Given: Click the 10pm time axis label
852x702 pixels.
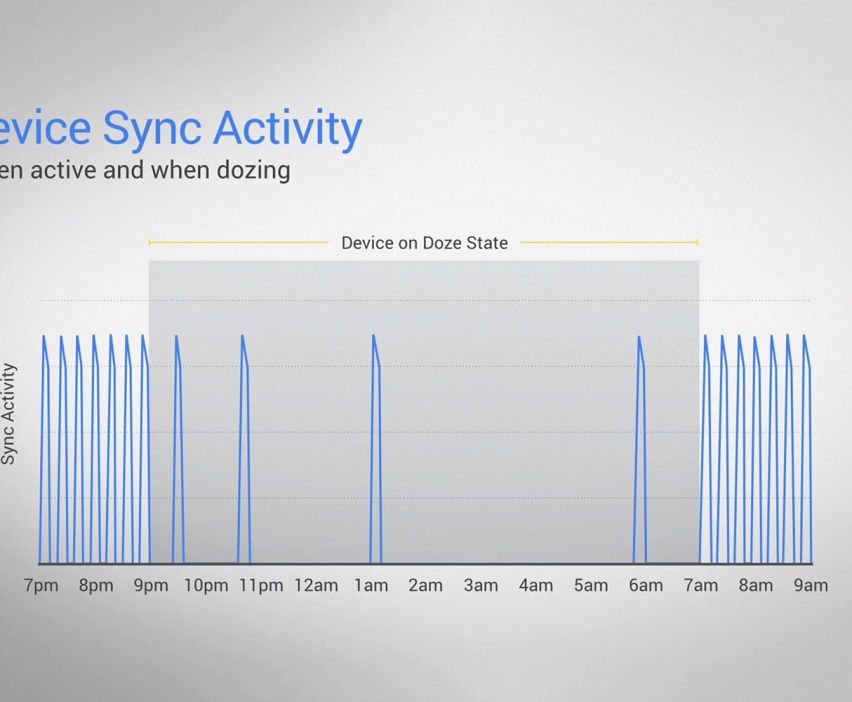Looking at the screenshot, I should pos(206,585).
